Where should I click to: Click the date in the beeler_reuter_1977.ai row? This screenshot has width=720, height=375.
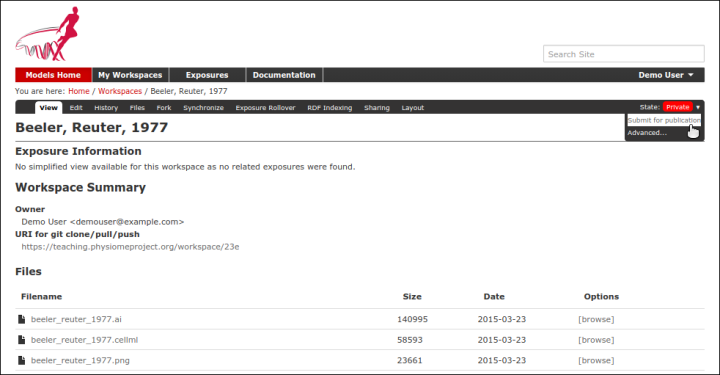(502, 319)
